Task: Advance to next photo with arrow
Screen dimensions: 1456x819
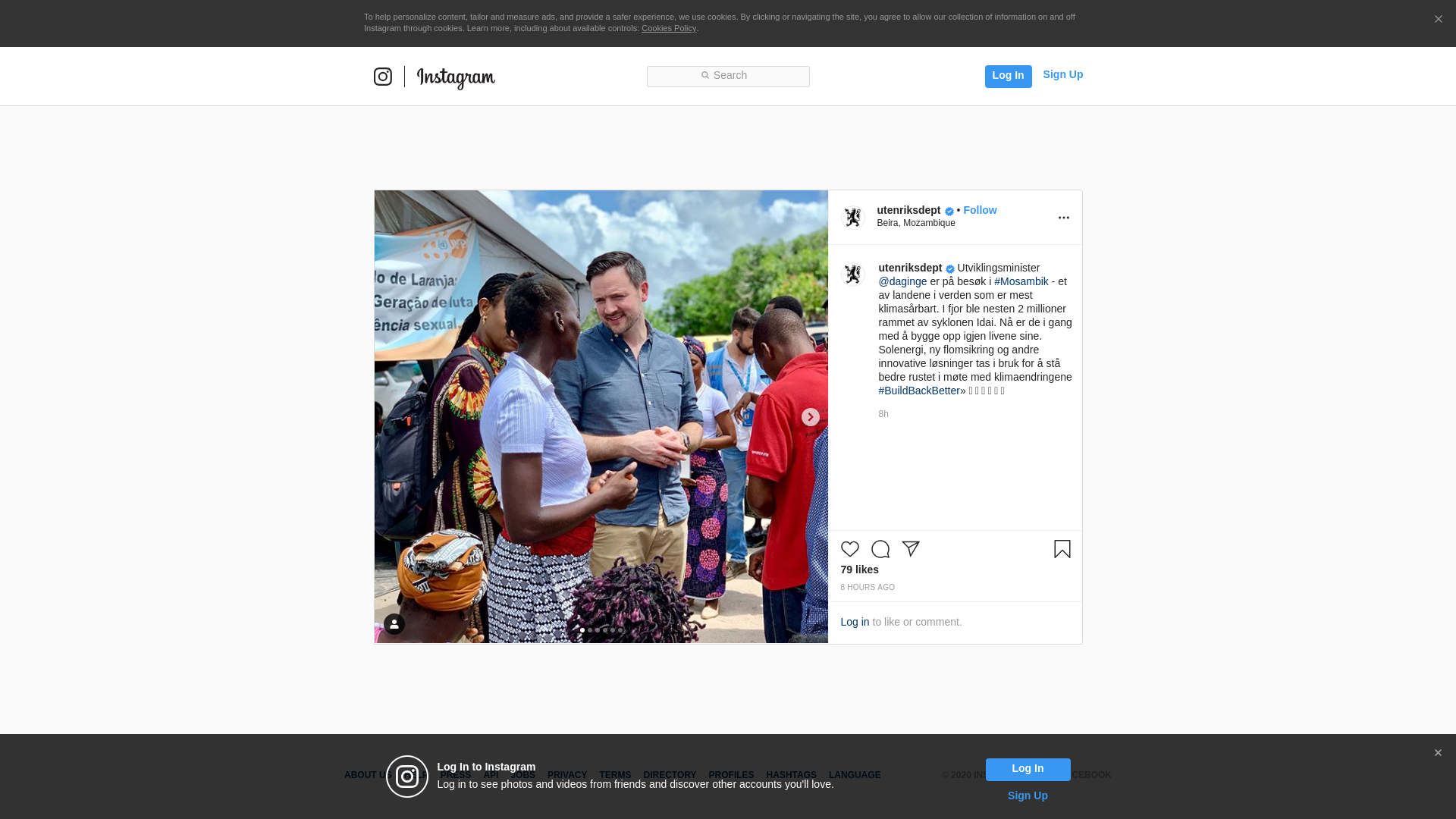Action: point(811,417)
